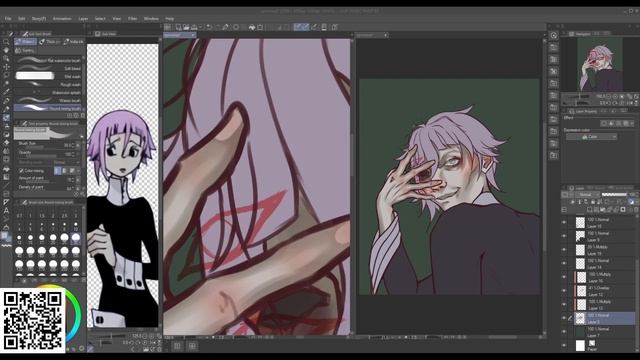The height and width of the screenshot is (360, 640).
Task: Hide Layer 14 with eye icon
Action: [564, 263]
